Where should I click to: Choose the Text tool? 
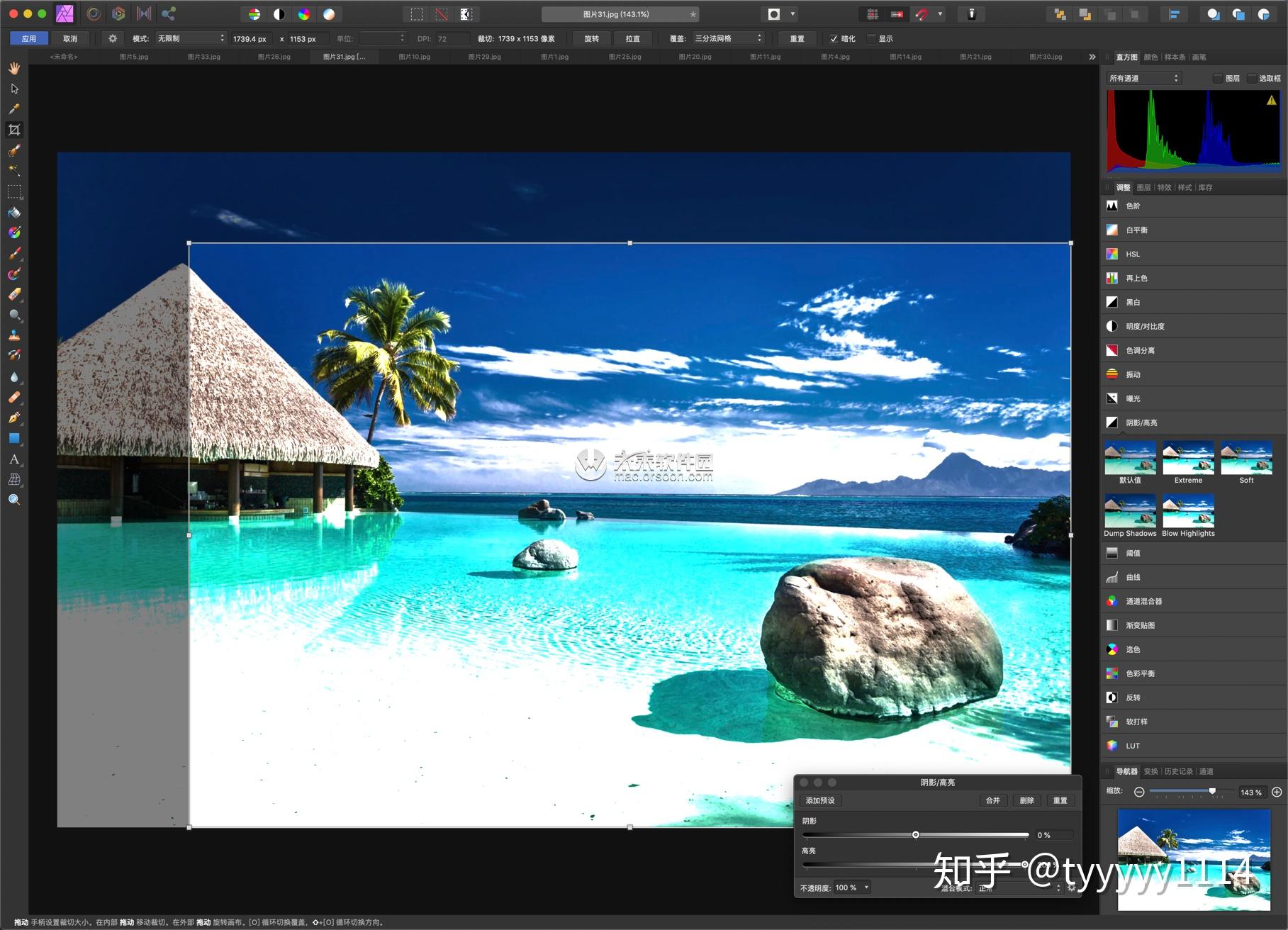point(14,459)
